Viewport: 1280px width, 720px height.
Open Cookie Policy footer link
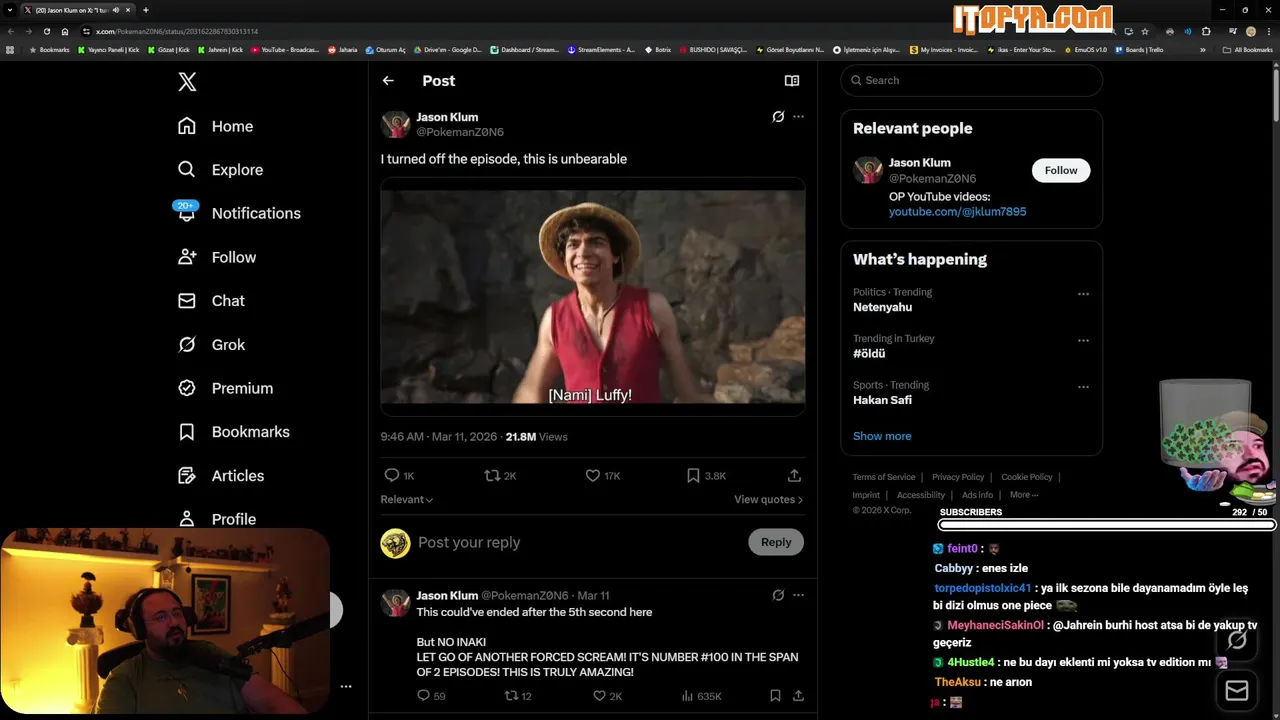(1027, 477)
